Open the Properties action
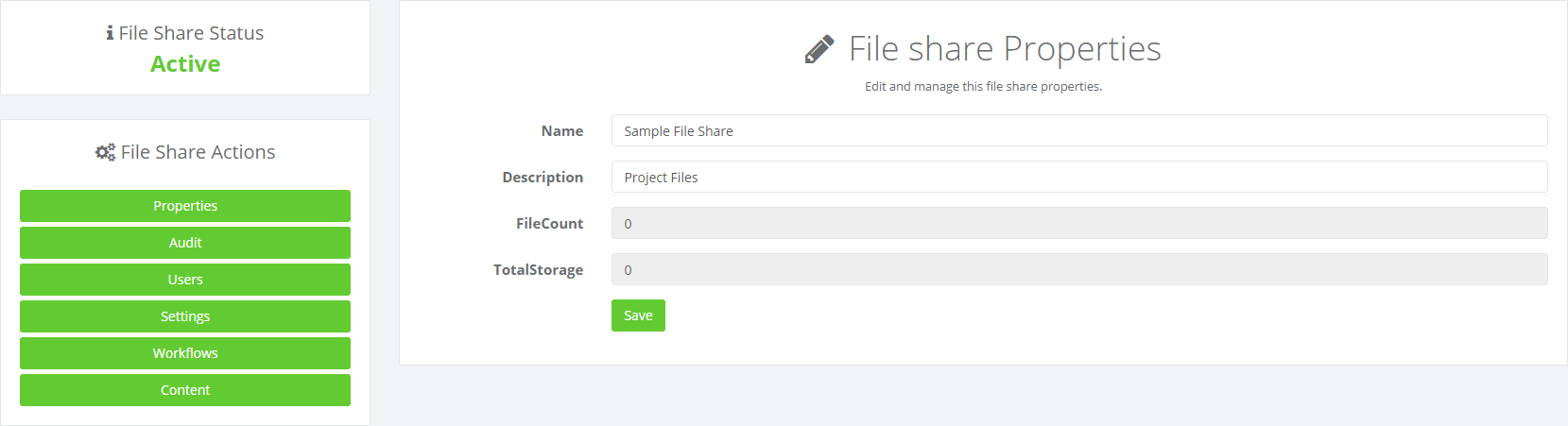Screen dimensions: 1568x426 click(x=185, y=206)
